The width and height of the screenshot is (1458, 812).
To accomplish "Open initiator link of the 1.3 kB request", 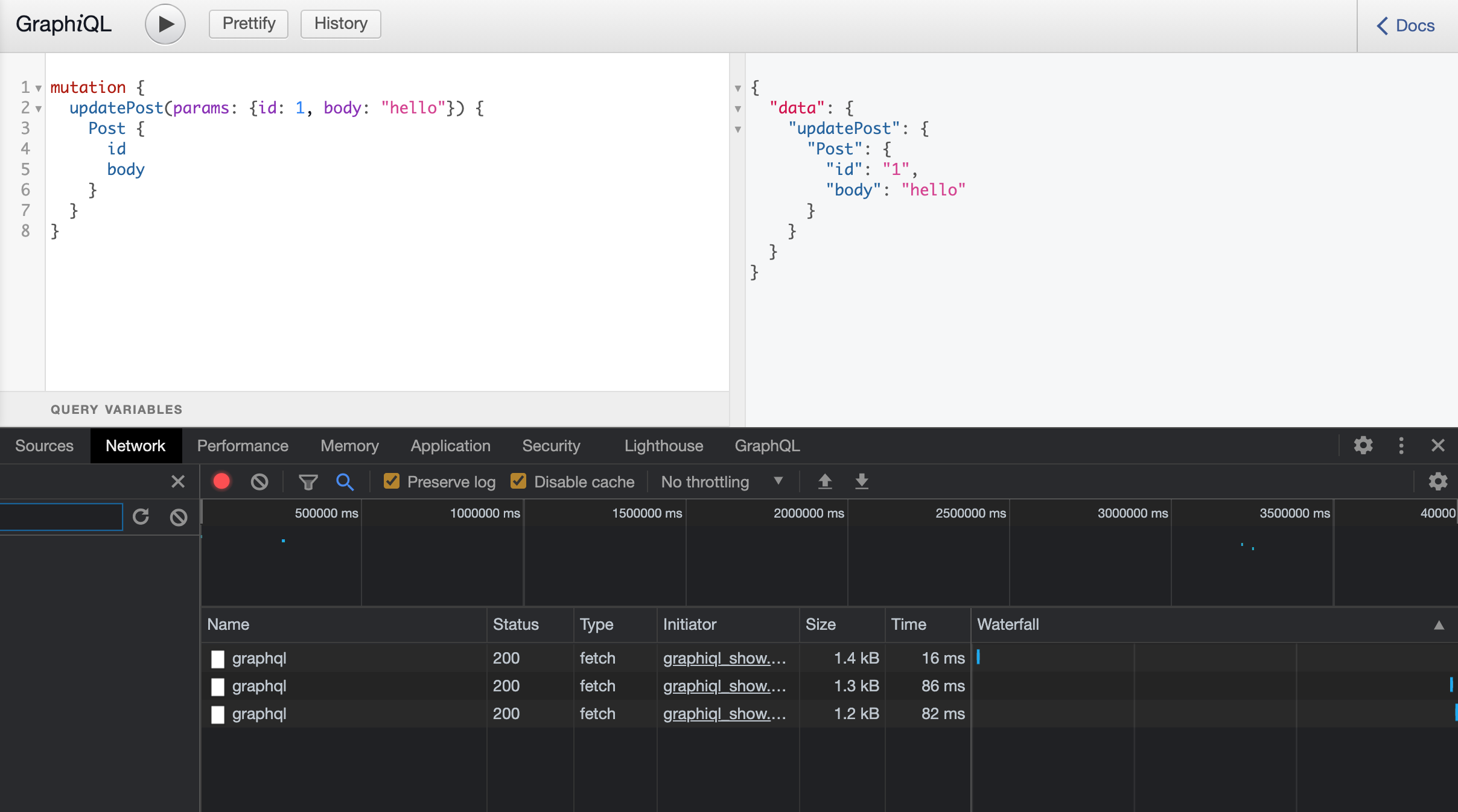I will click(x=725, y=686).
